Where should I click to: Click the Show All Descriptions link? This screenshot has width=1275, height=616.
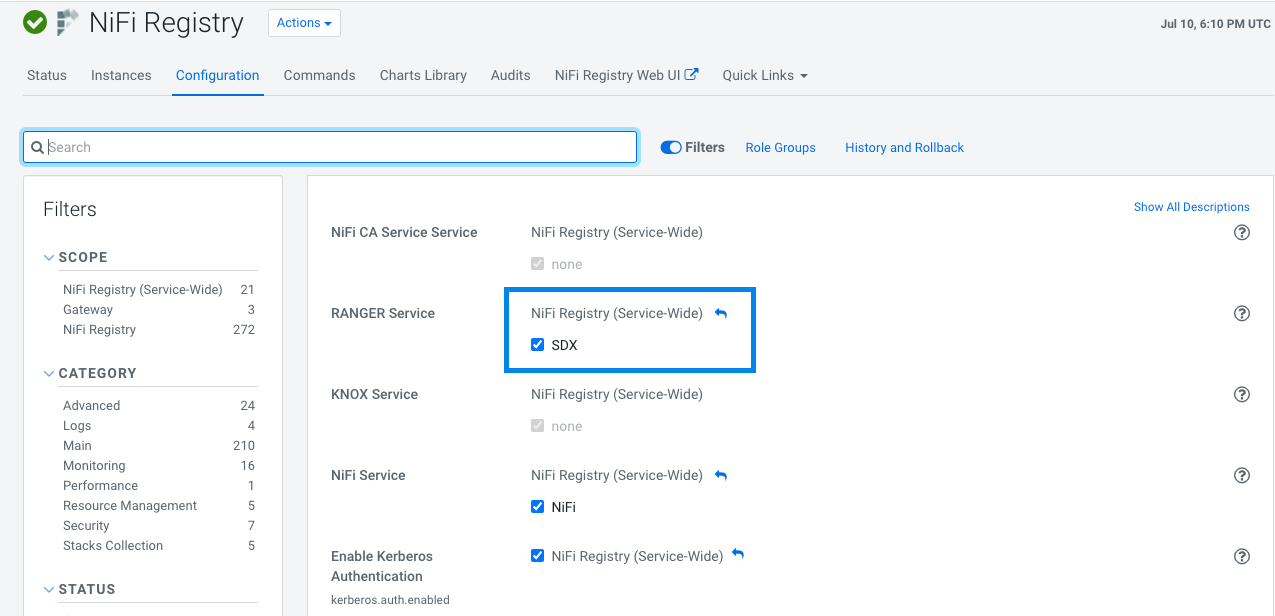click(x=1191, y=207)
